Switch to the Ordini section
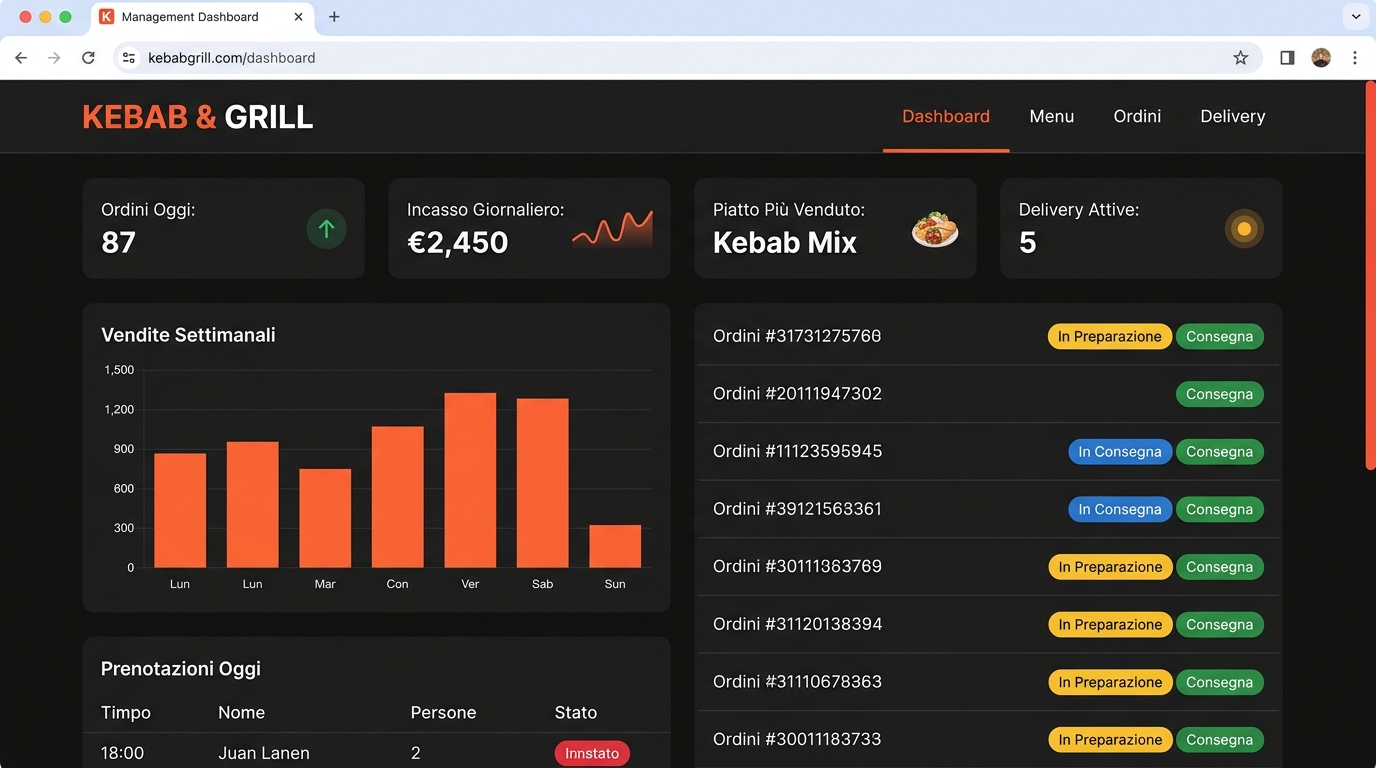The image size is (1376, 768). [1137, 116]
